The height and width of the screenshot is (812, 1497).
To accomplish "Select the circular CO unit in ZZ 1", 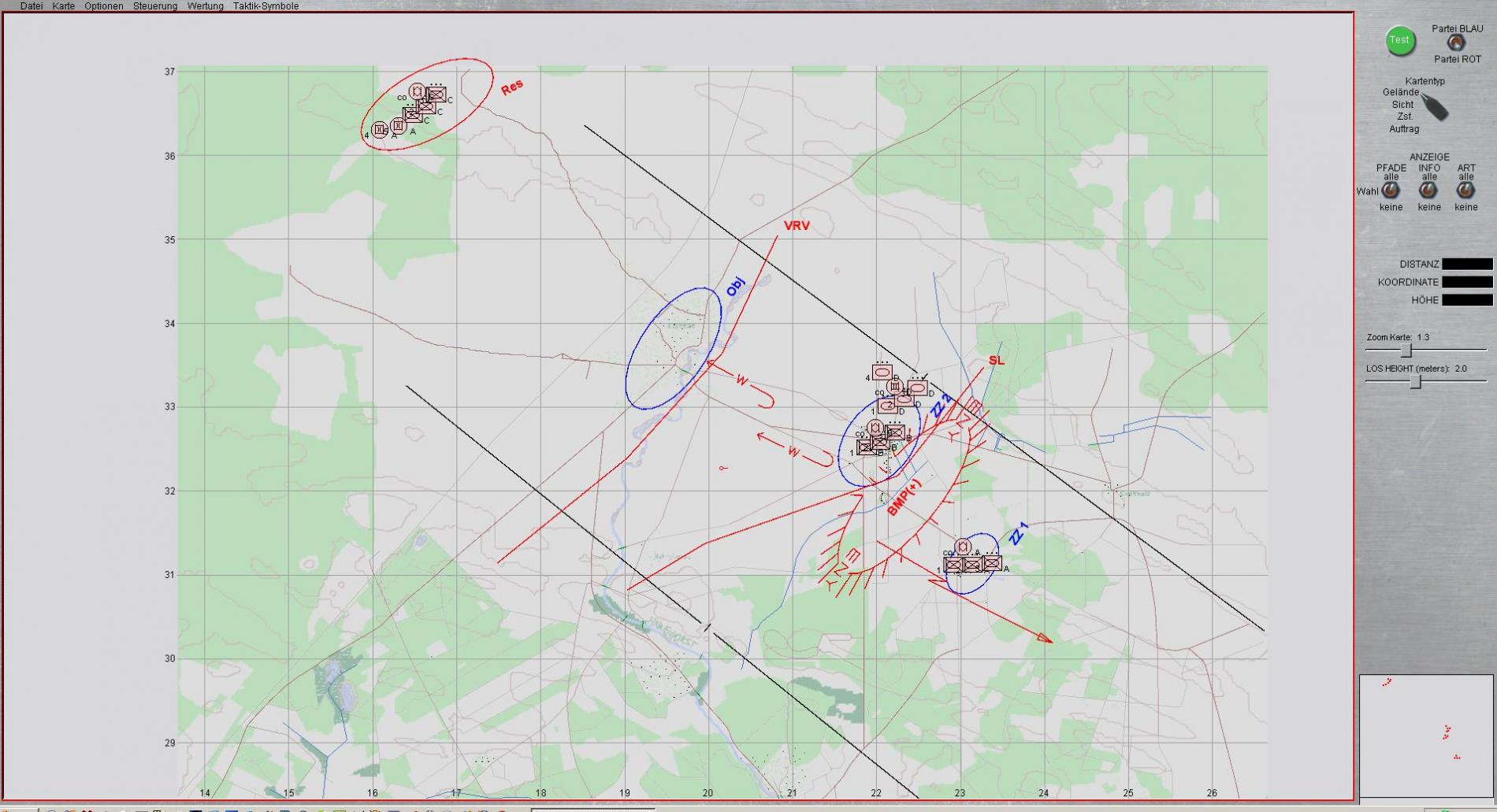I will click(962, 547).
